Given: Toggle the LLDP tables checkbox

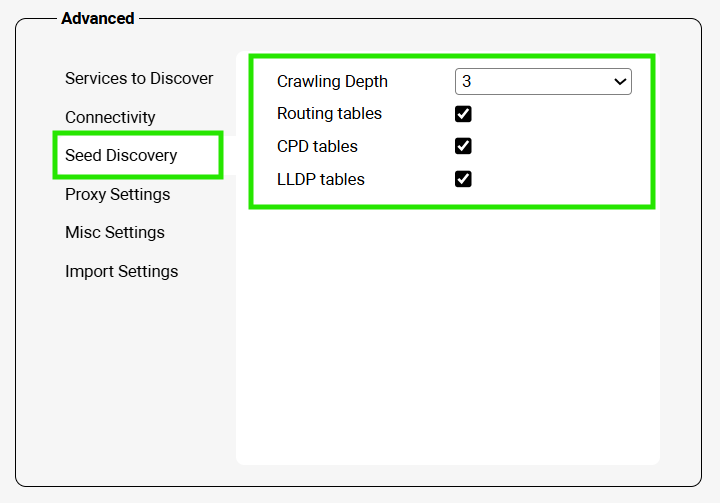Looking at the screenshot, I should (x=463, y=179).
